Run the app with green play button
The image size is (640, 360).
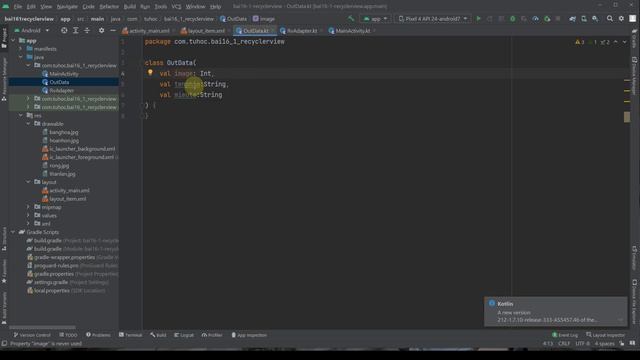[x=478, y=18]
